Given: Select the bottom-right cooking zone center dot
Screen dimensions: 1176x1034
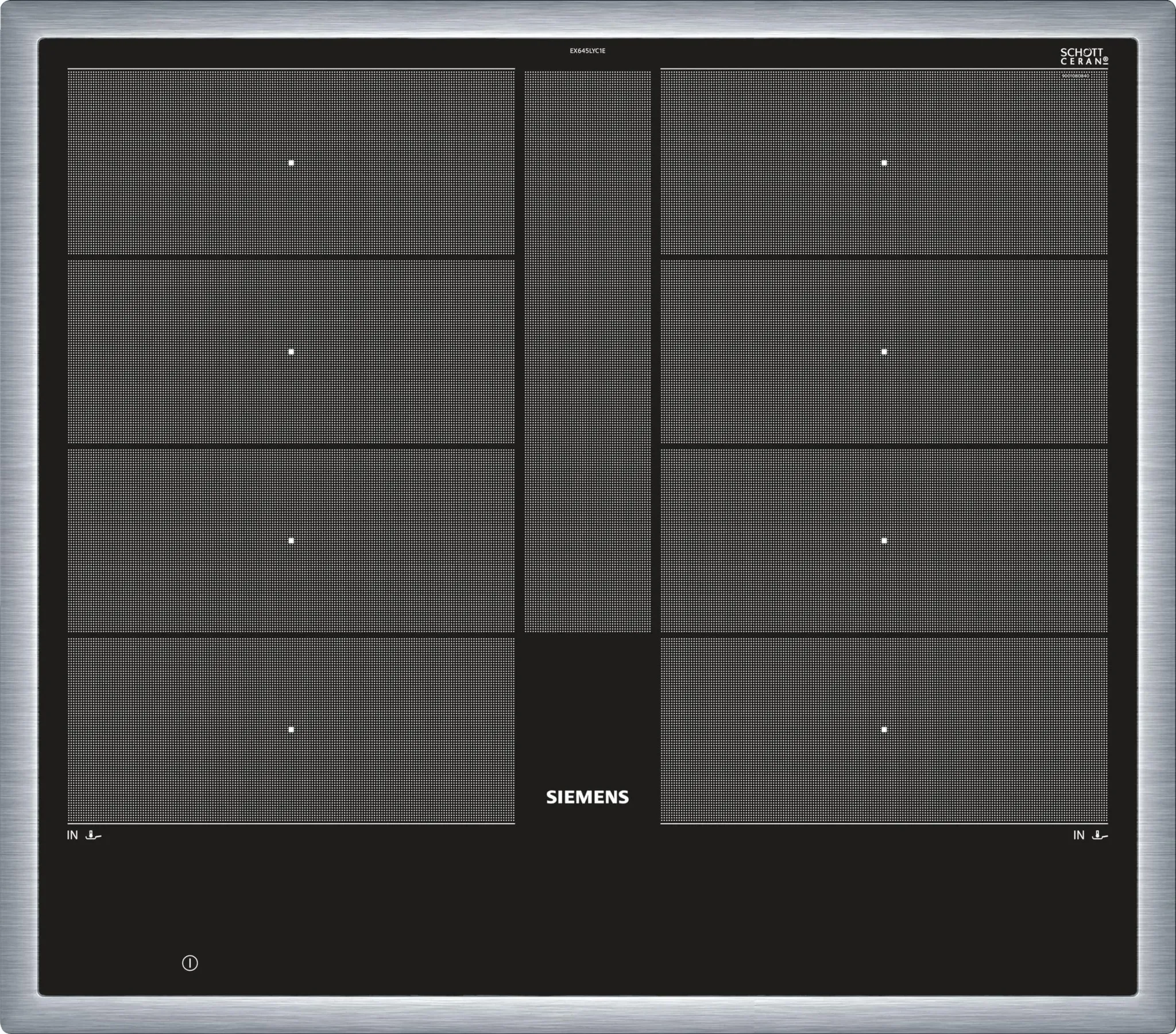Looking at the screenshot, I should (884, 730).
